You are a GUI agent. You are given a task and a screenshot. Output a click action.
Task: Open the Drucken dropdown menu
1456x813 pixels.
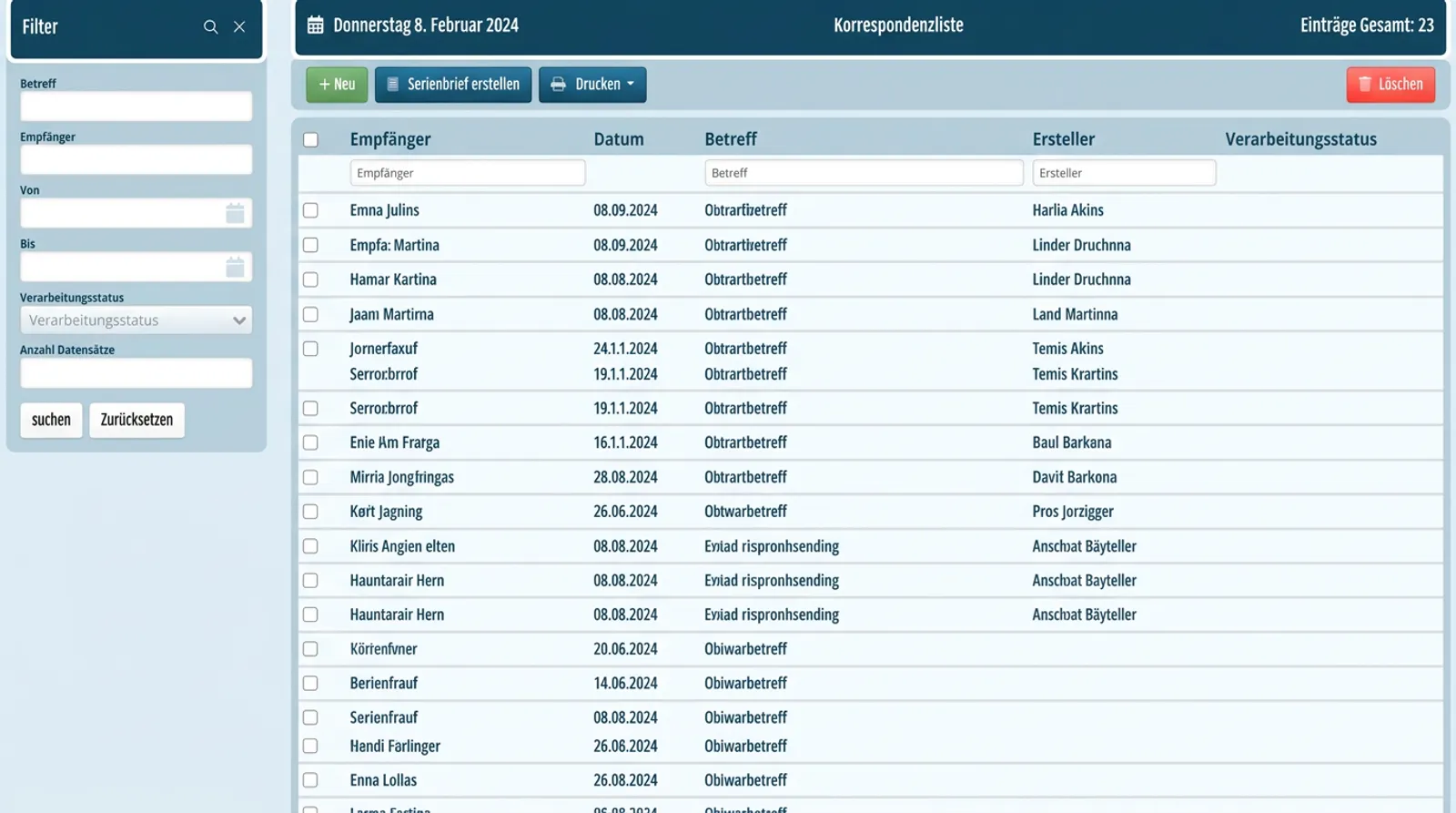tap(592, 85)
